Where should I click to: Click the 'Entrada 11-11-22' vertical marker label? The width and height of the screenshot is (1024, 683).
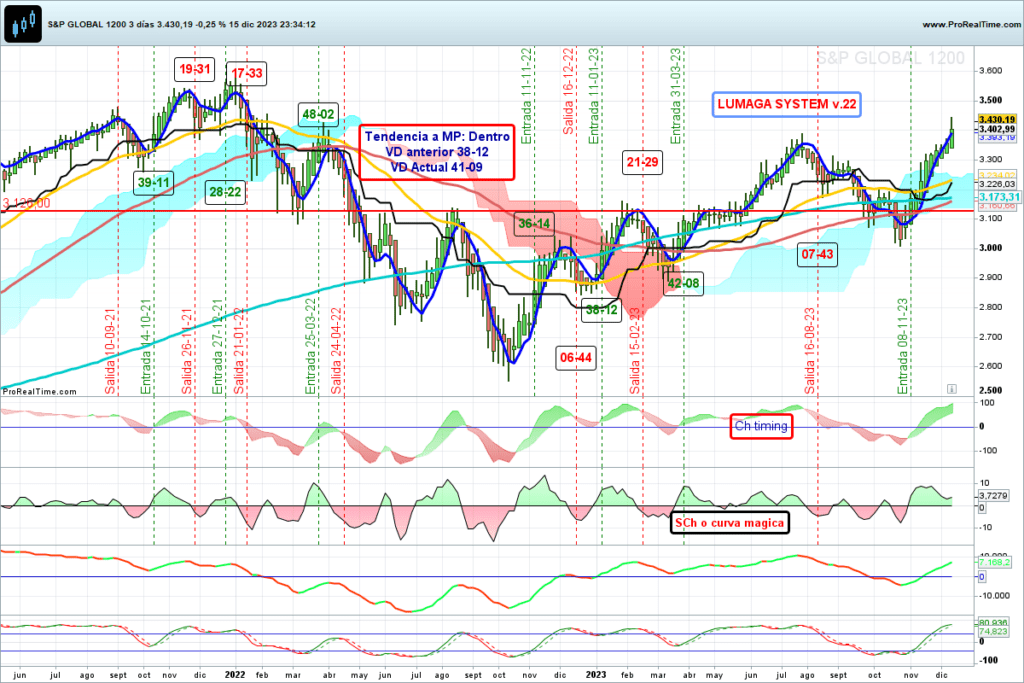(527, 96)
